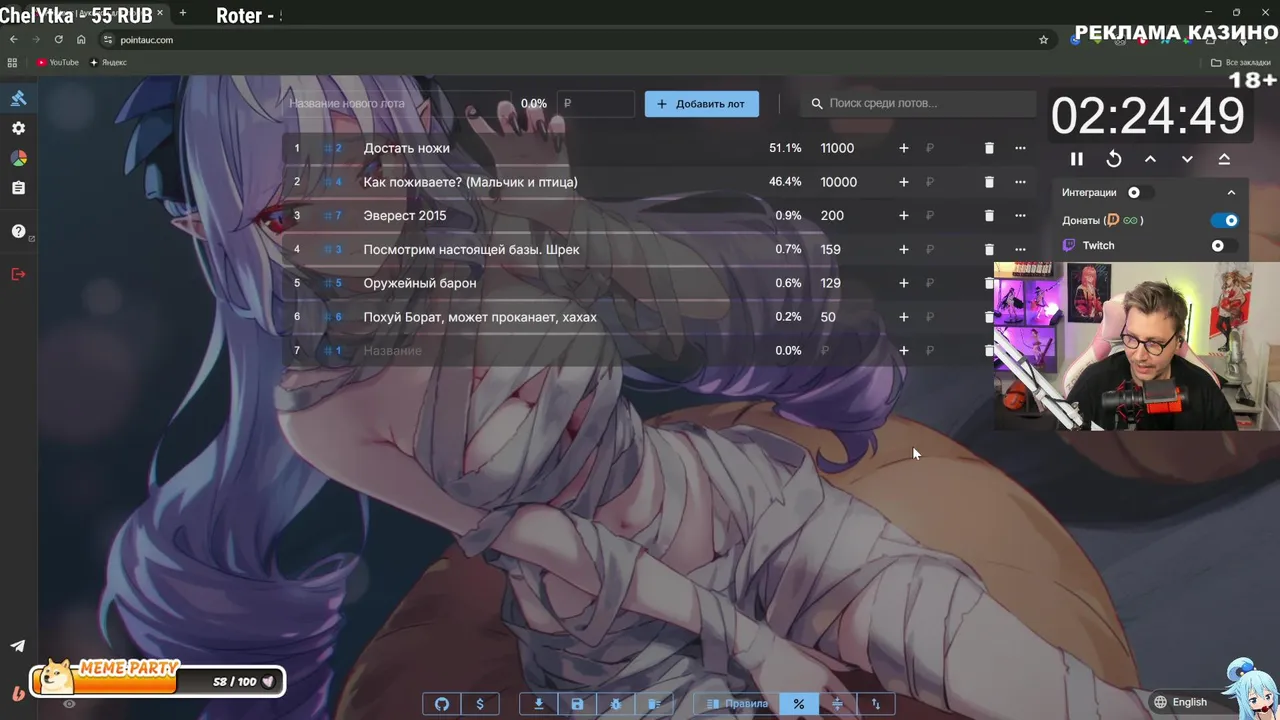
Task: Click the Meme Party 58/100 progress bar
Action: [158, 681]
